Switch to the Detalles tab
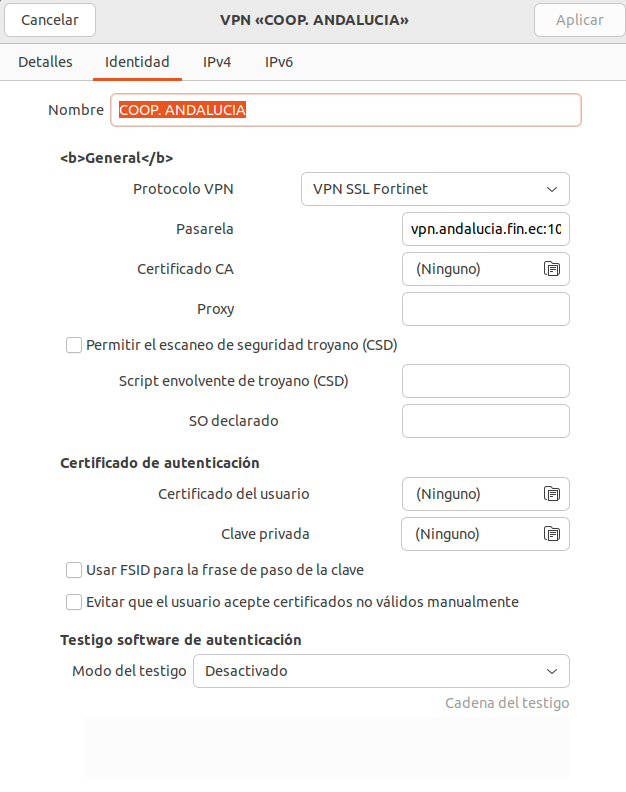Image resolution: width=626 pixels, height=792 pixels. (45, 62)
